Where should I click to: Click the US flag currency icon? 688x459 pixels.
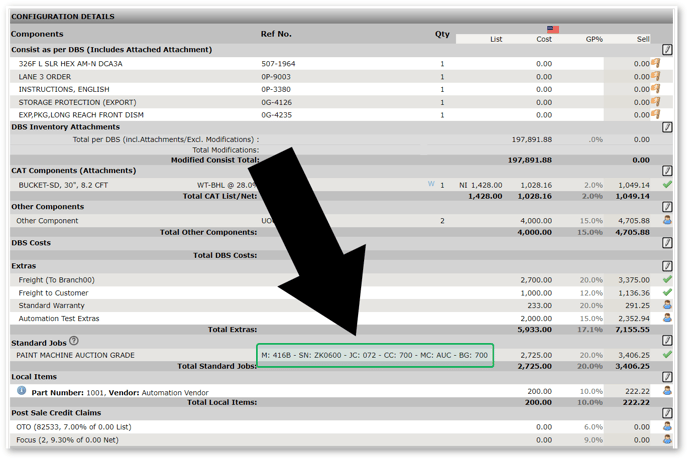click(553, 29)
